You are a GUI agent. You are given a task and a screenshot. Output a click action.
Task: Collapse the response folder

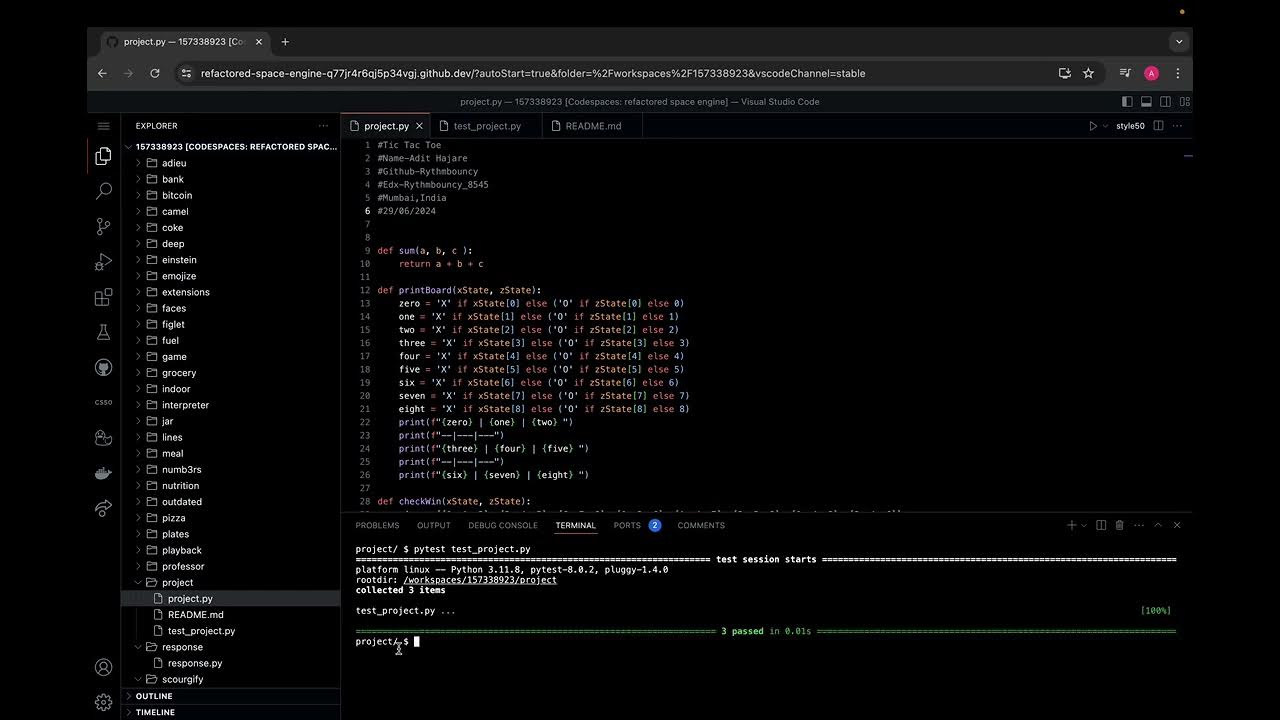click(x=138, y=647)
